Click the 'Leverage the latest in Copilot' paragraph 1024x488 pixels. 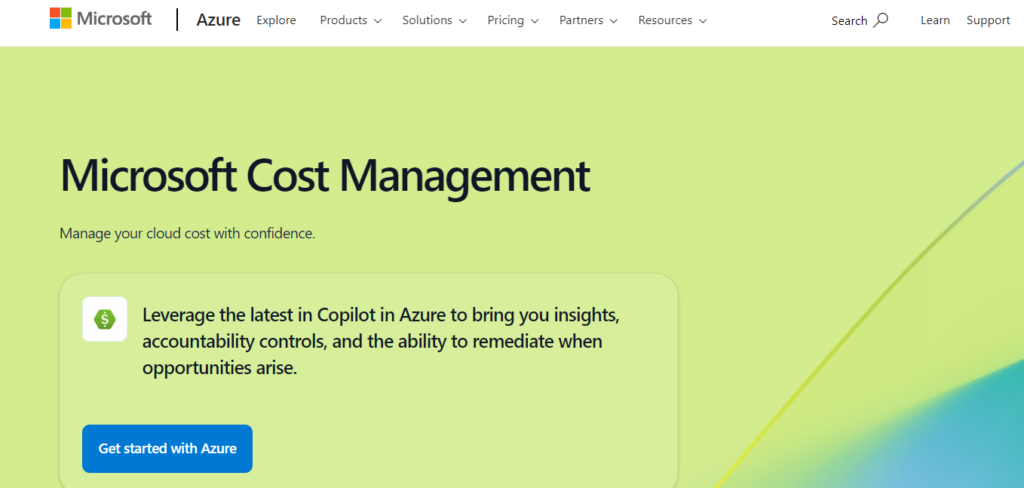point(381,342)
